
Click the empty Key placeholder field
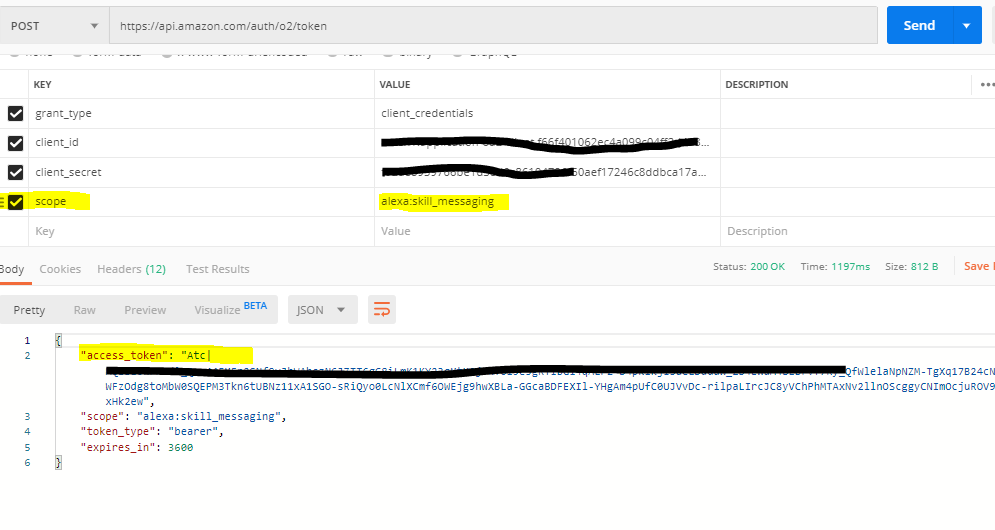201,232
